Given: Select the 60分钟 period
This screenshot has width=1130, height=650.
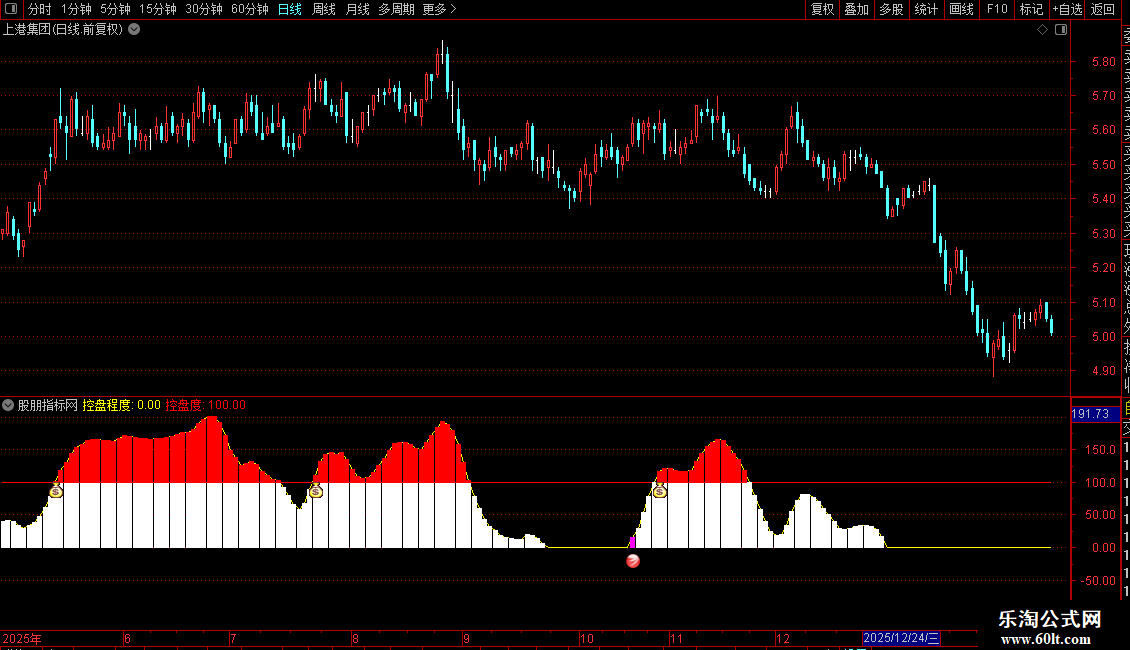Looking at the screenshot, I should (x=250, y=9).
